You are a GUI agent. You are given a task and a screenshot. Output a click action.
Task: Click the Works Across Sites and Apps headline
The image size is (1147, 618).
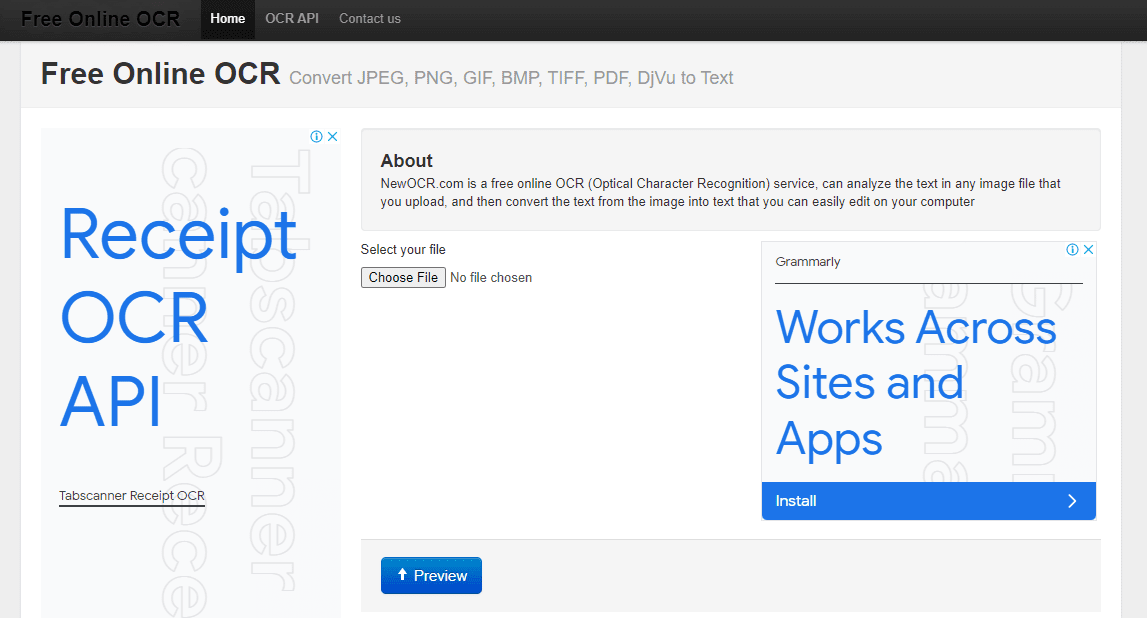click(x=916, y=383)
